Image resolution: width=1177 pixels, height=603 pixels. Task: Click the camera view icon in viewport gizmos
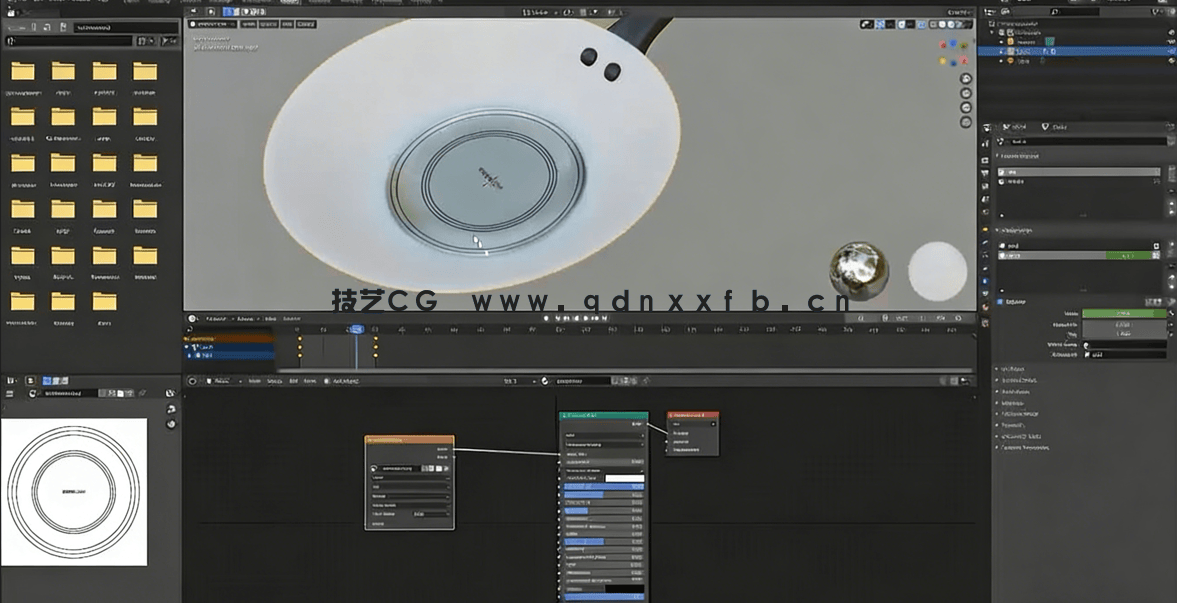pos(963,107)
